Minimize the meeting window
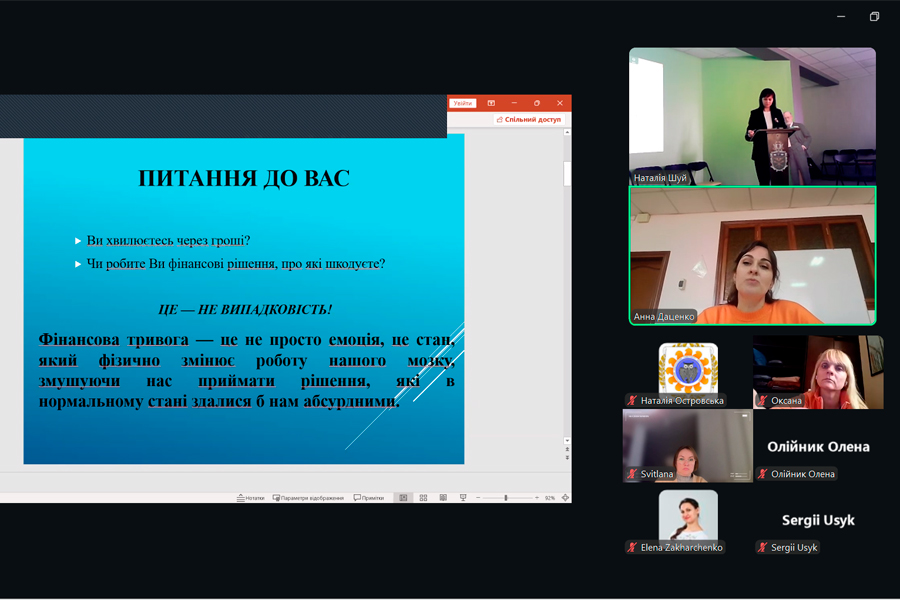The image size is (900, 600). pyautogui.click(x=841, y=17)
